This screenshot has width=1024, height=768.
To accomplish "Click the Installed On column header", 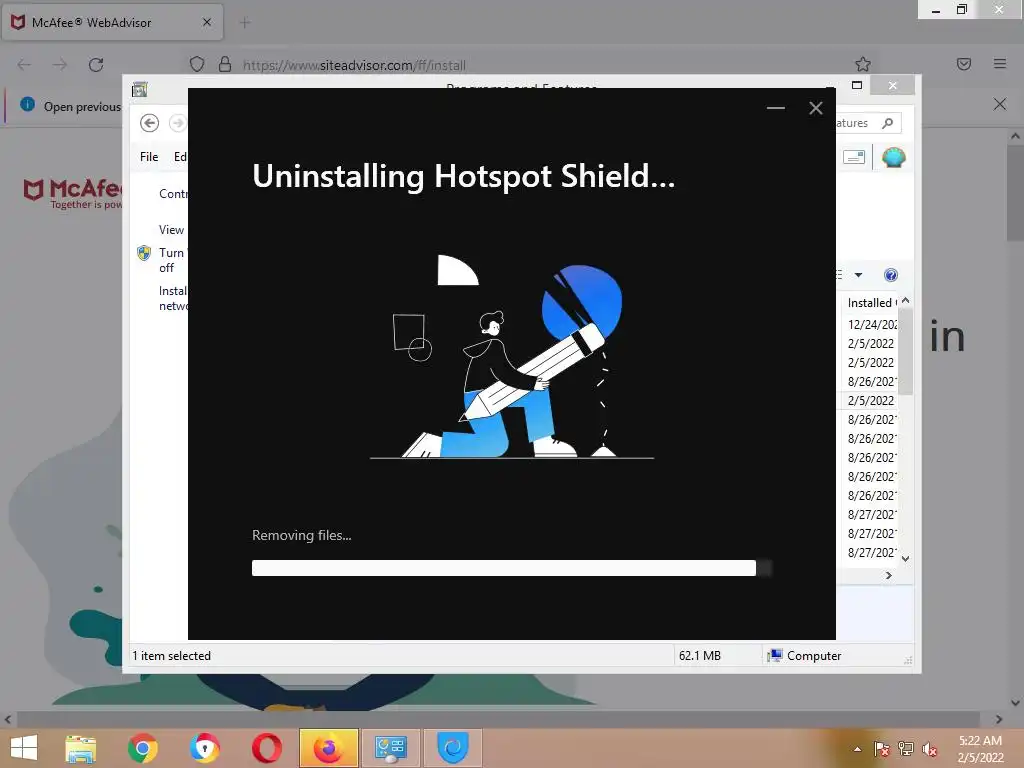I will 871,302.
